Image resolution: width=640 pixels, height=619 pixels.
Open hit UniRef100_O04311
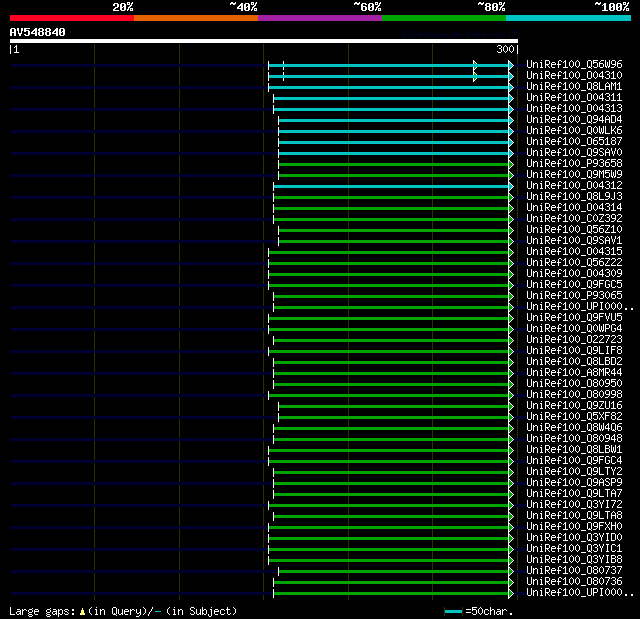tap(574, 98)
